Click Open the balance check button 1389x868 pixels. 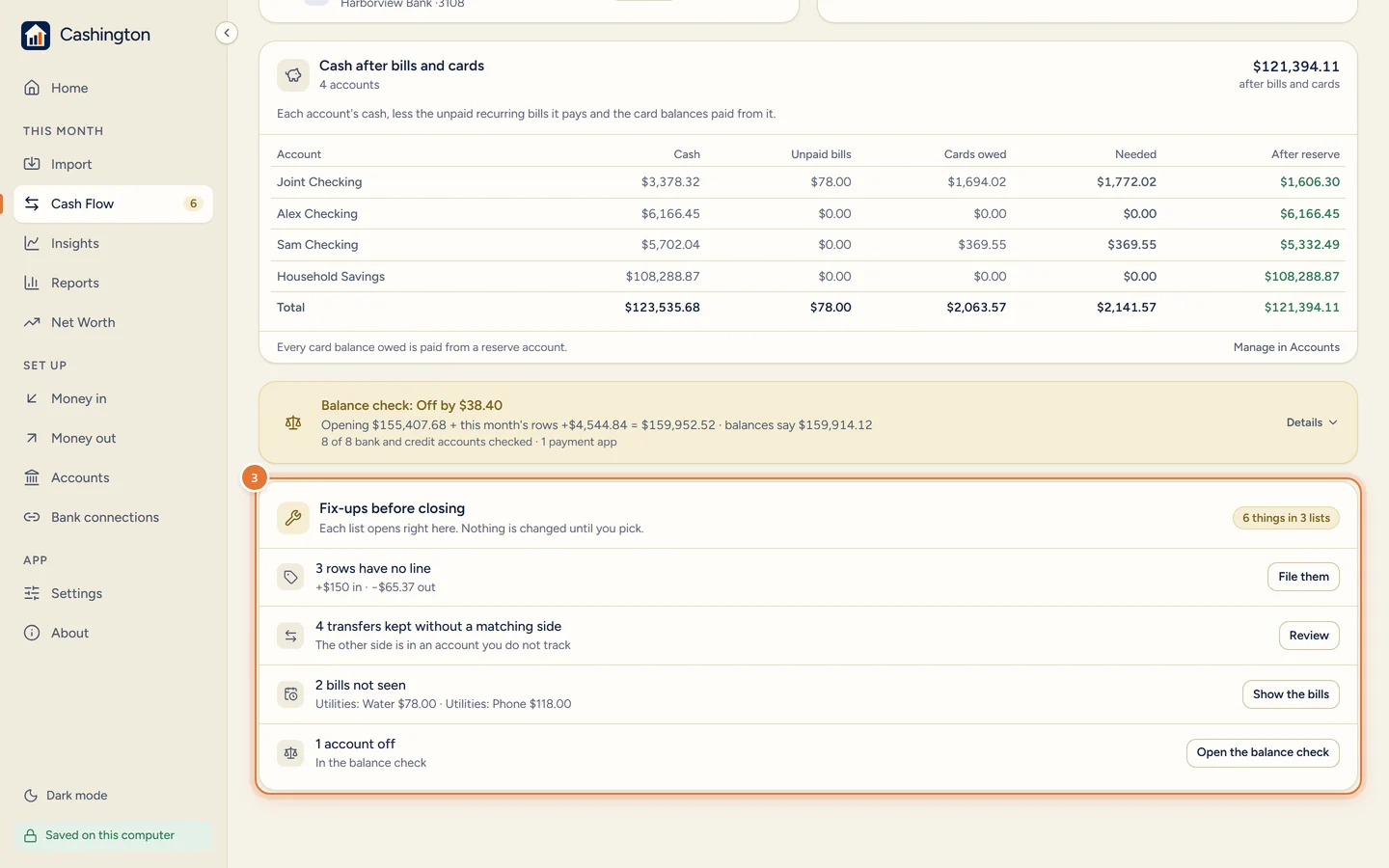point(1263,752)
